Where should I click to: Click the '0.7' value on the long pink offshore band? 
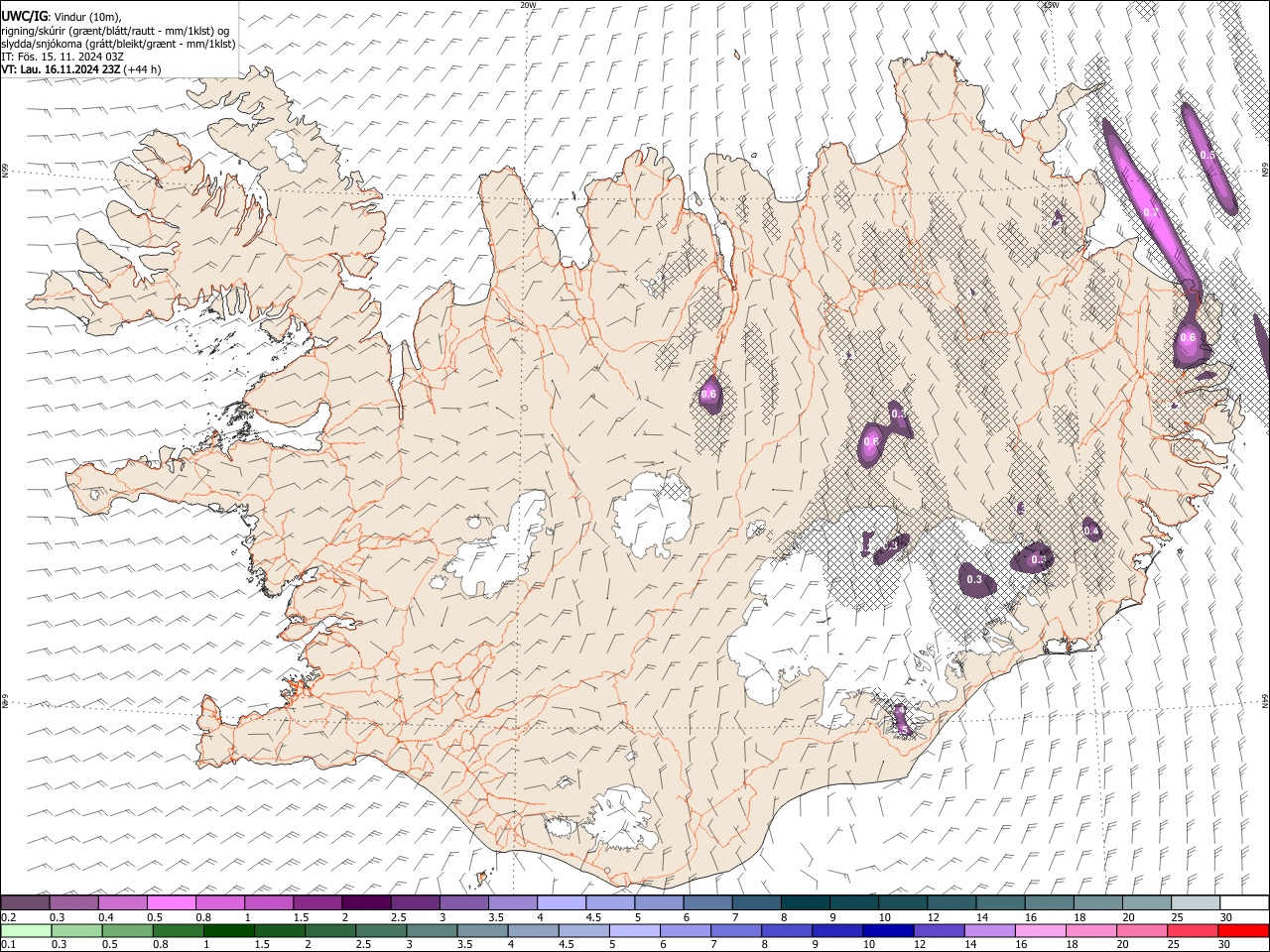[x=1151, y=212]
